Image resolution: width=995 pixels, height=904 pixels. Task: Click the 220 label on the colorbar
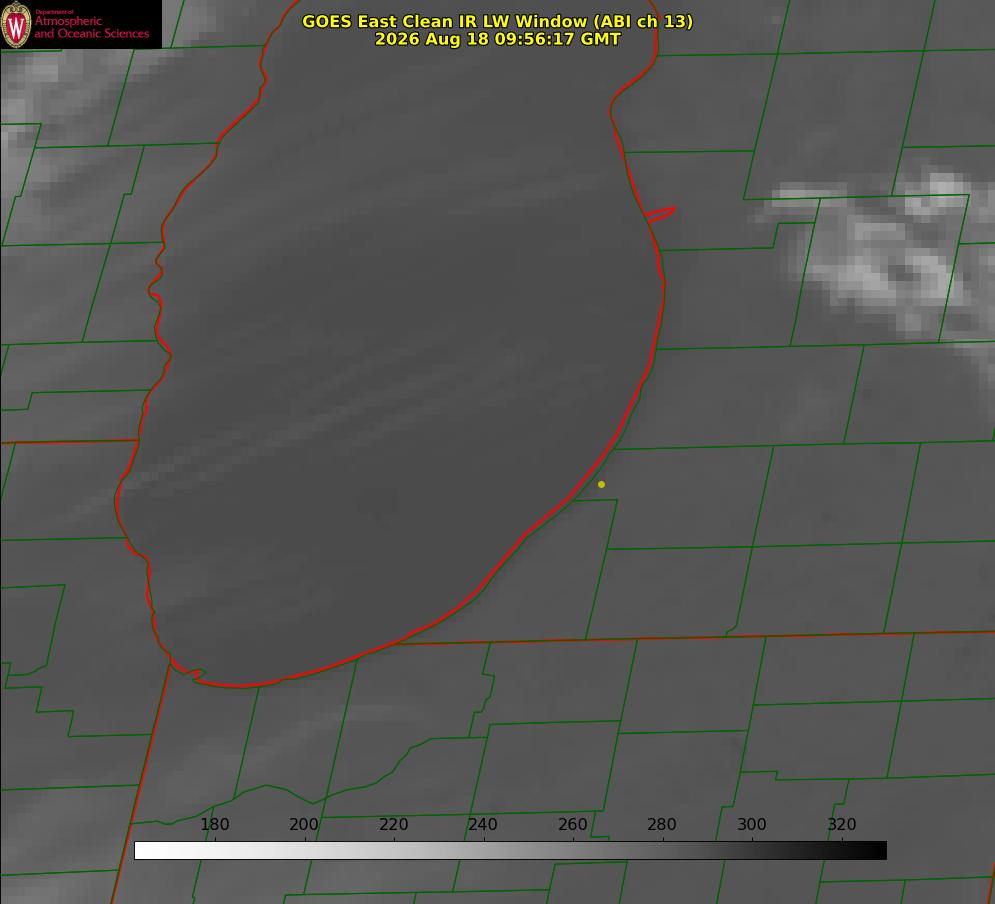tap(393, 824)
